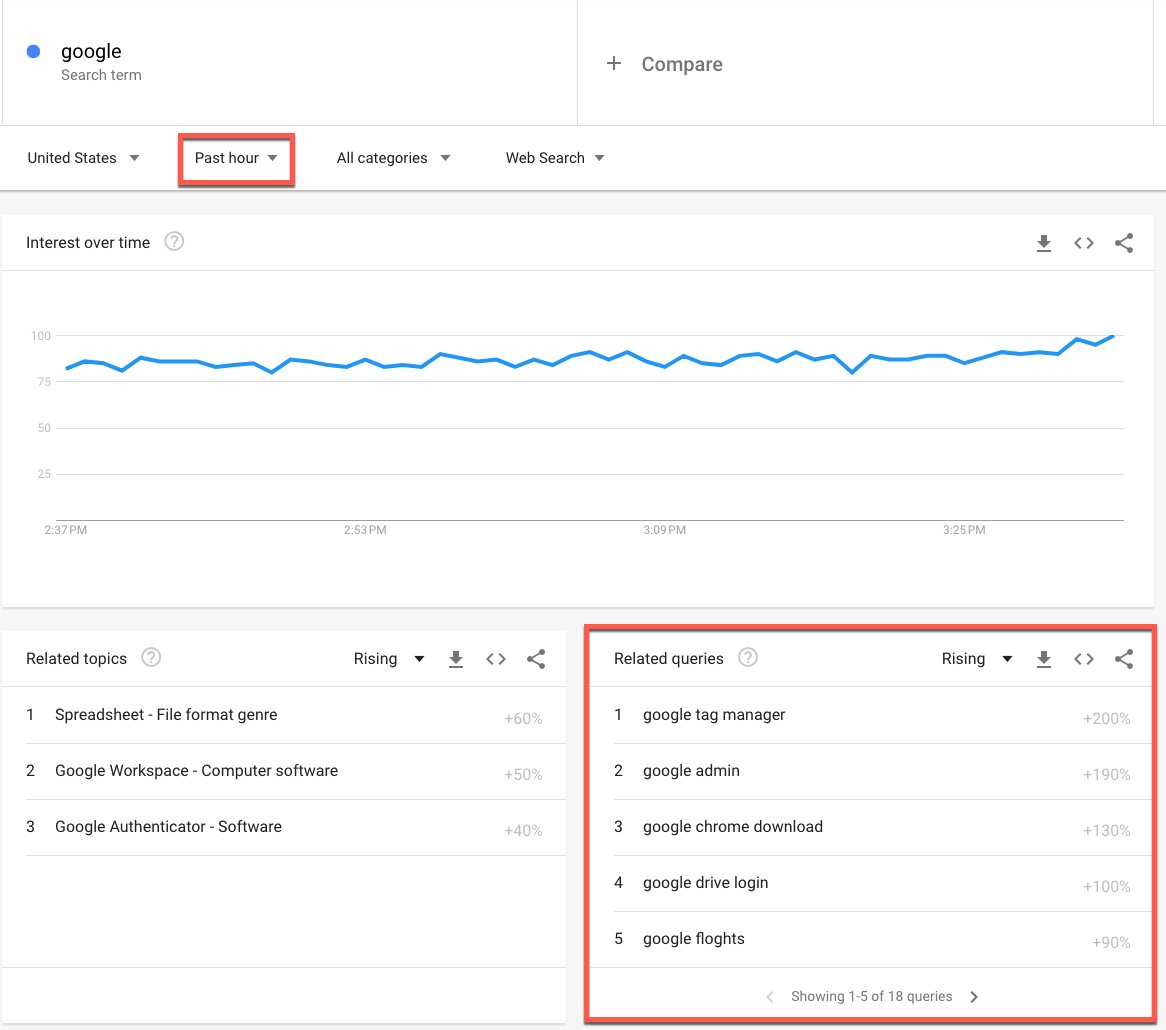Screen dimensions: 1166x1030
Task: Click the Search term label under google
Action: coord(101,75)
